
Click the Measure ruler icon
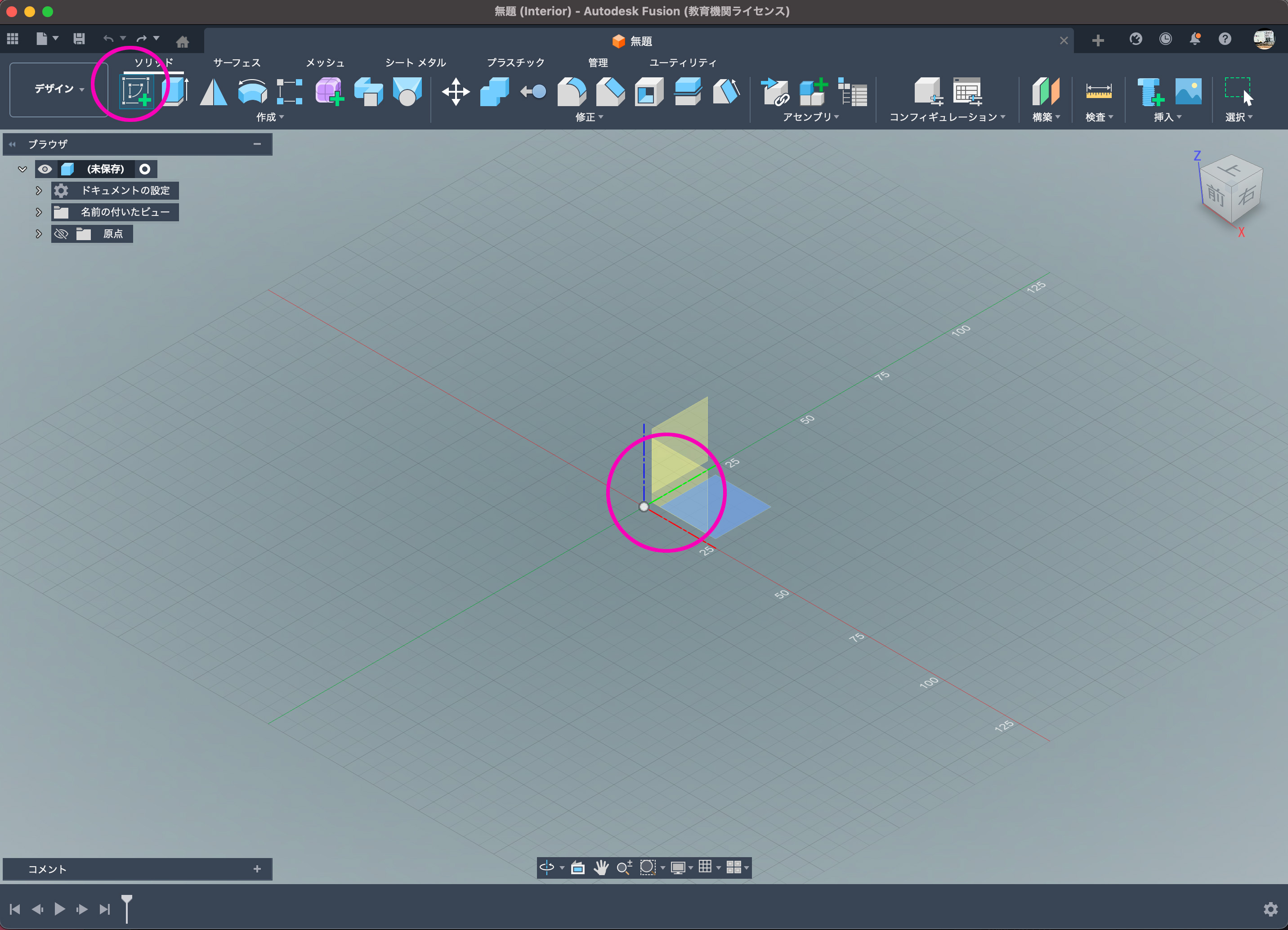coord(1098,91)
